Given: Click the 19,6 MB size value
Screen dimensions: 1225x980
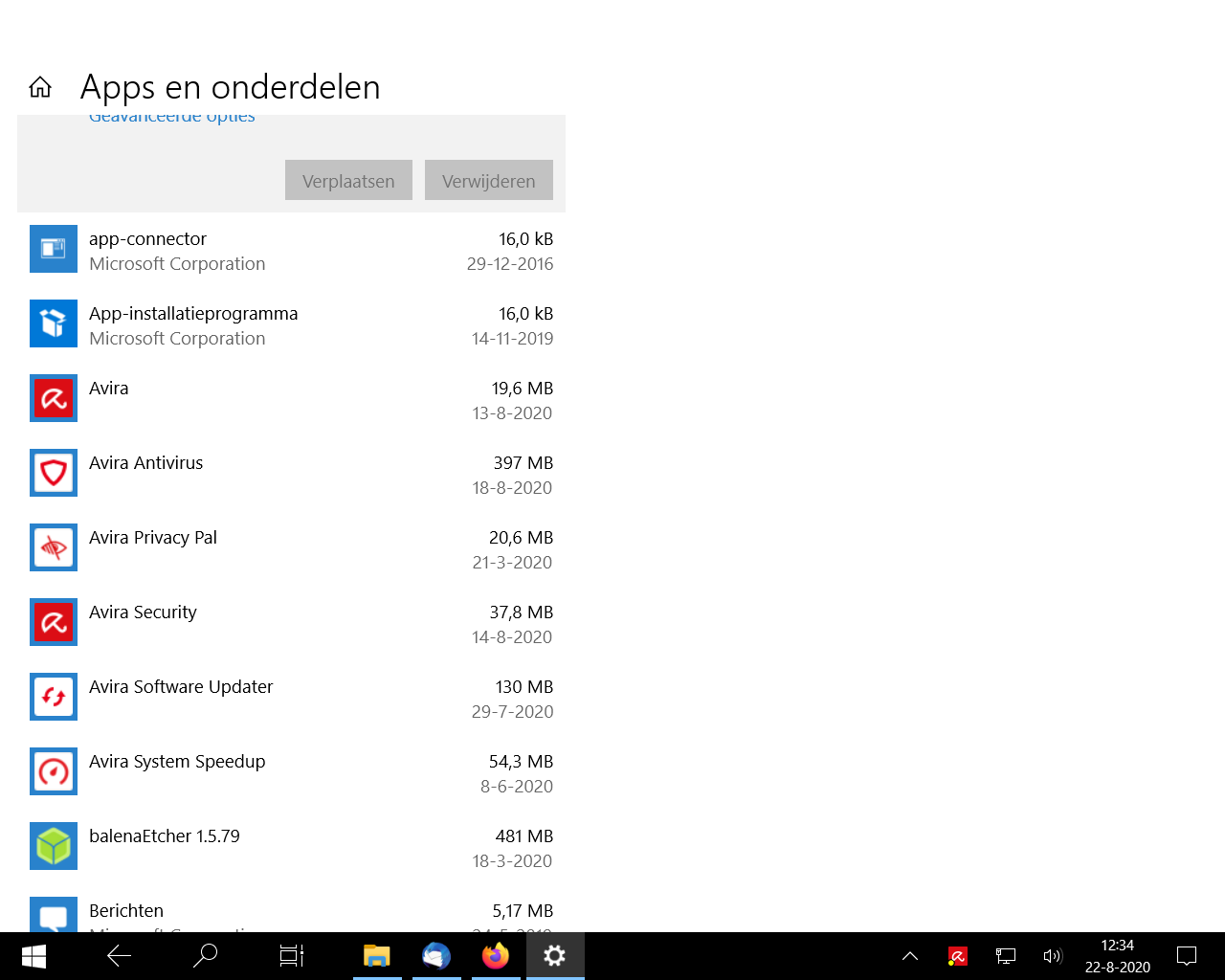Looking at the screenshot, I should [523, 389].
